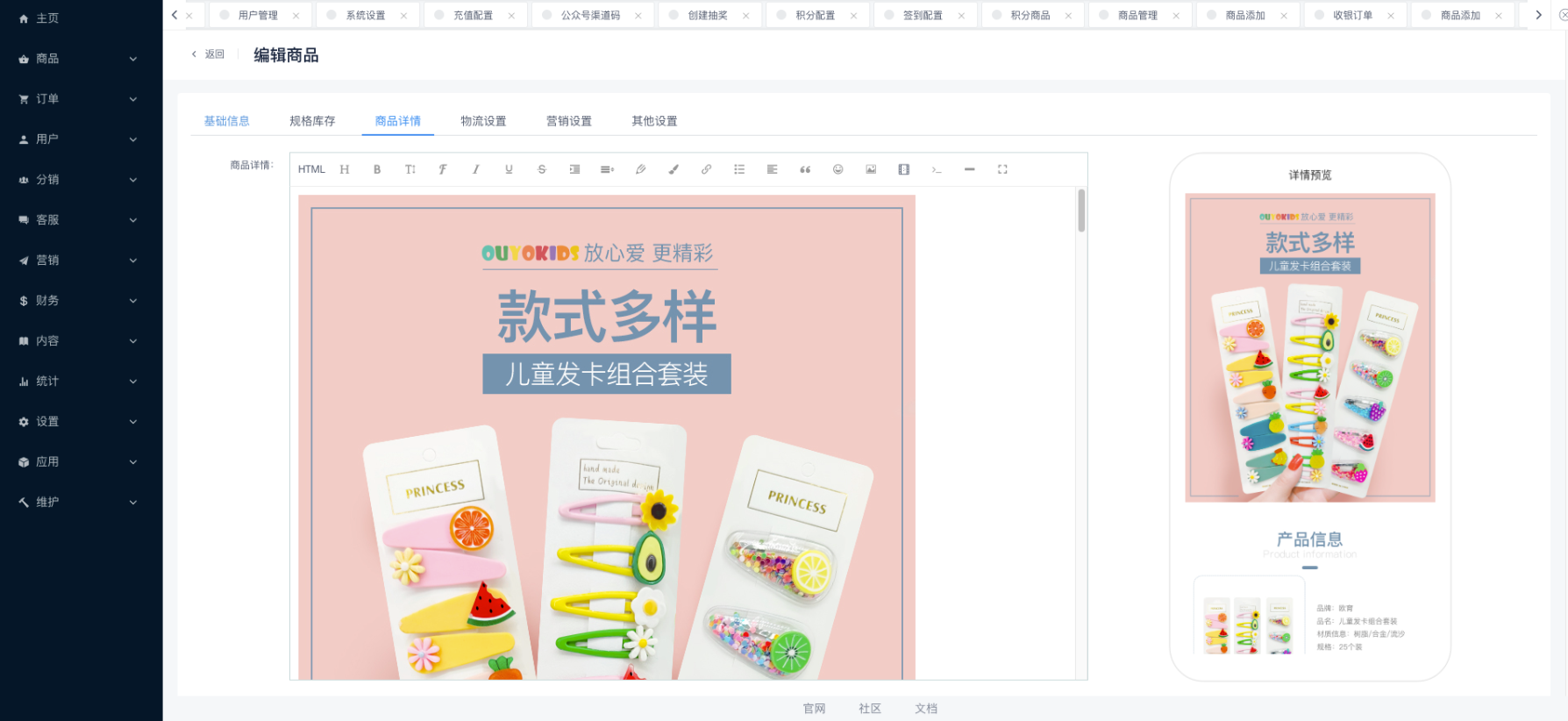Expand the 商品 sidebar menu
The height and width of the screenshot is (721, 1568).
[x=79, y=59]
